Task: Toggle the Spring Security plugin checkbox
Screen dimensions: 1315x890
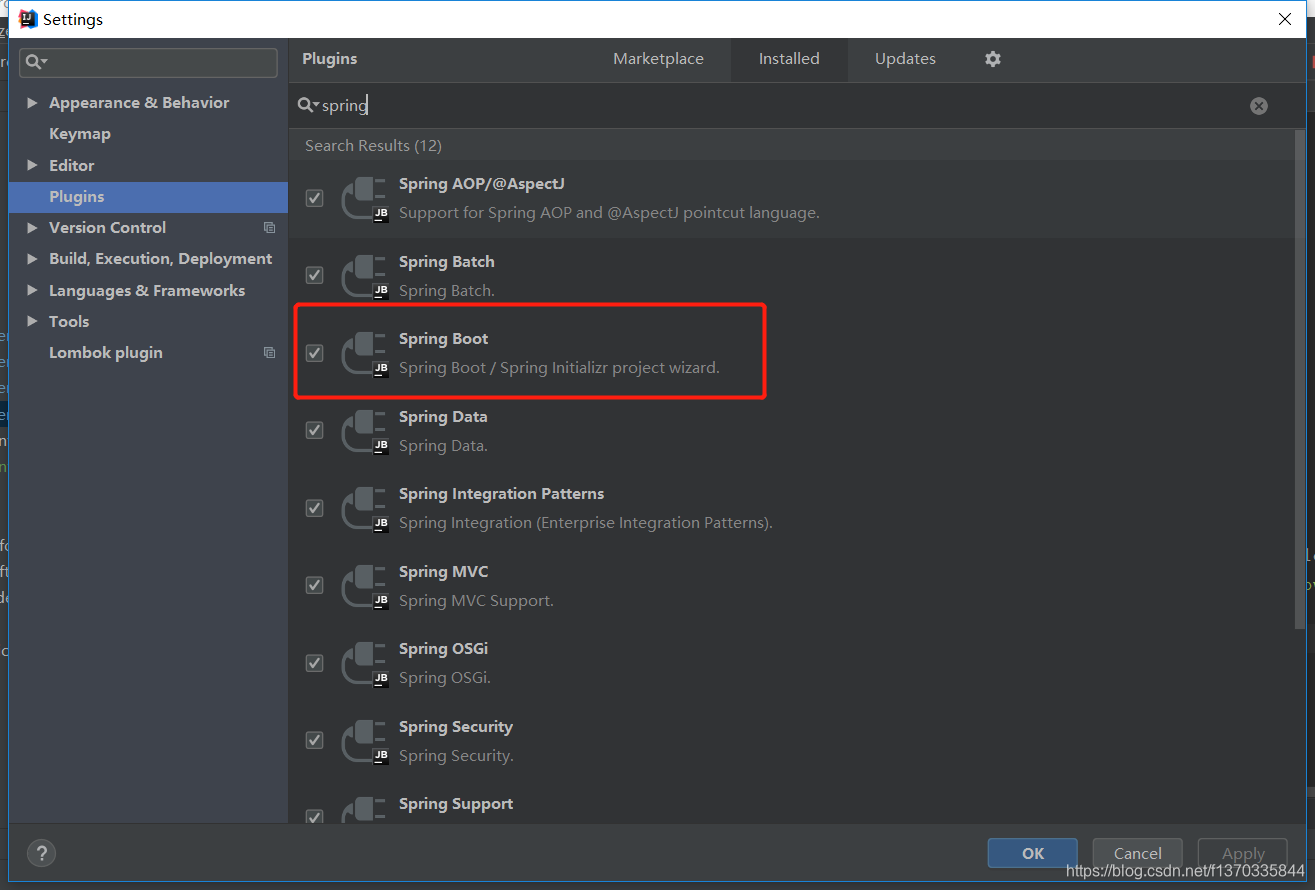Action: pyautogui.click(x=315, y=740)
